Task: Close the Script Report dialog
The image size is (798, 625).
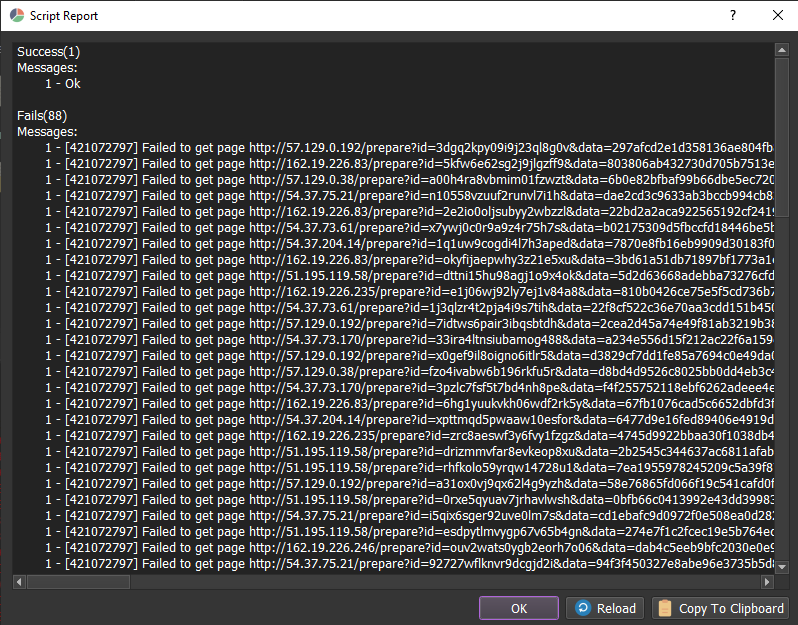Action: (777, 16)
